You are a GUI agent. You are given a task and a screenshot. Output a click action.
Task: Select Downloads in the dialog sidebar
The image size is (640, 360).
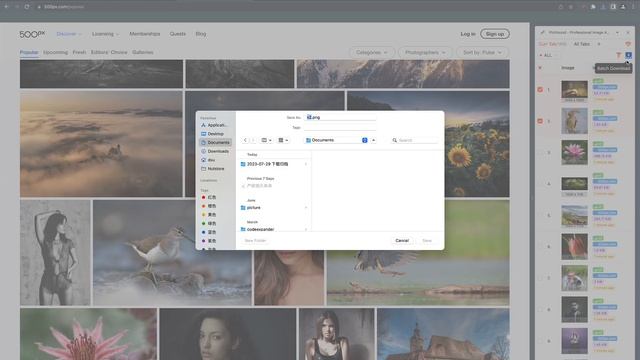click(215, 151)
